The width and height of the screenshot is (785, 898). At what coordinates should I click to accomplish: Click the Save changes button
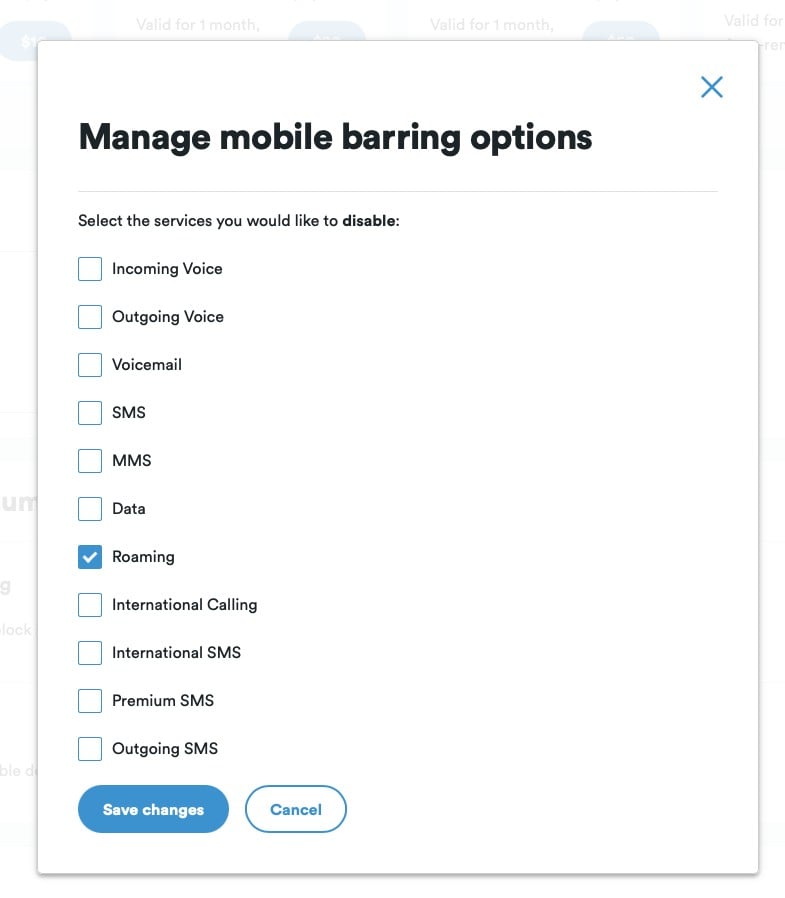coord(153,809)
